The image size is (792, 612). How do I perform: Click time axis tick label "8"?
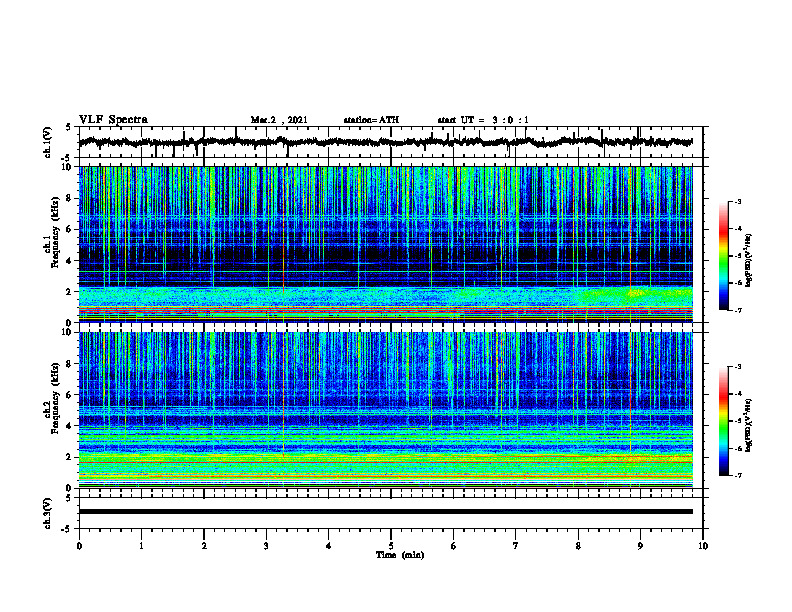(578, 546)
